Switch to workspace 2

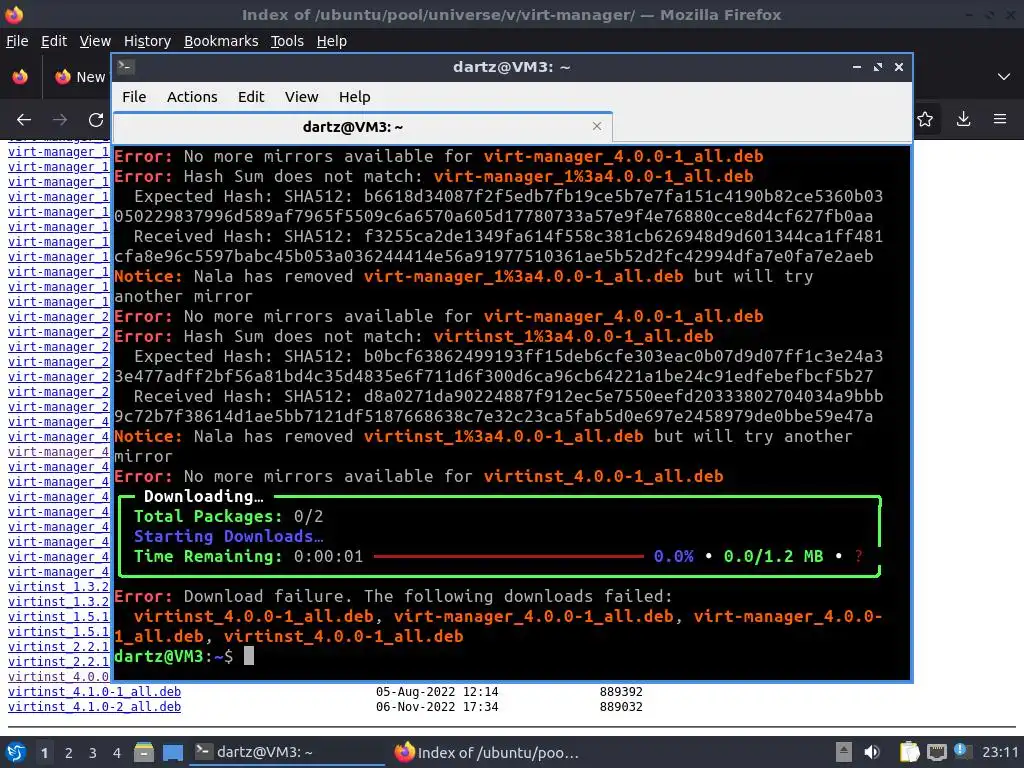click(x=69, y=753)
